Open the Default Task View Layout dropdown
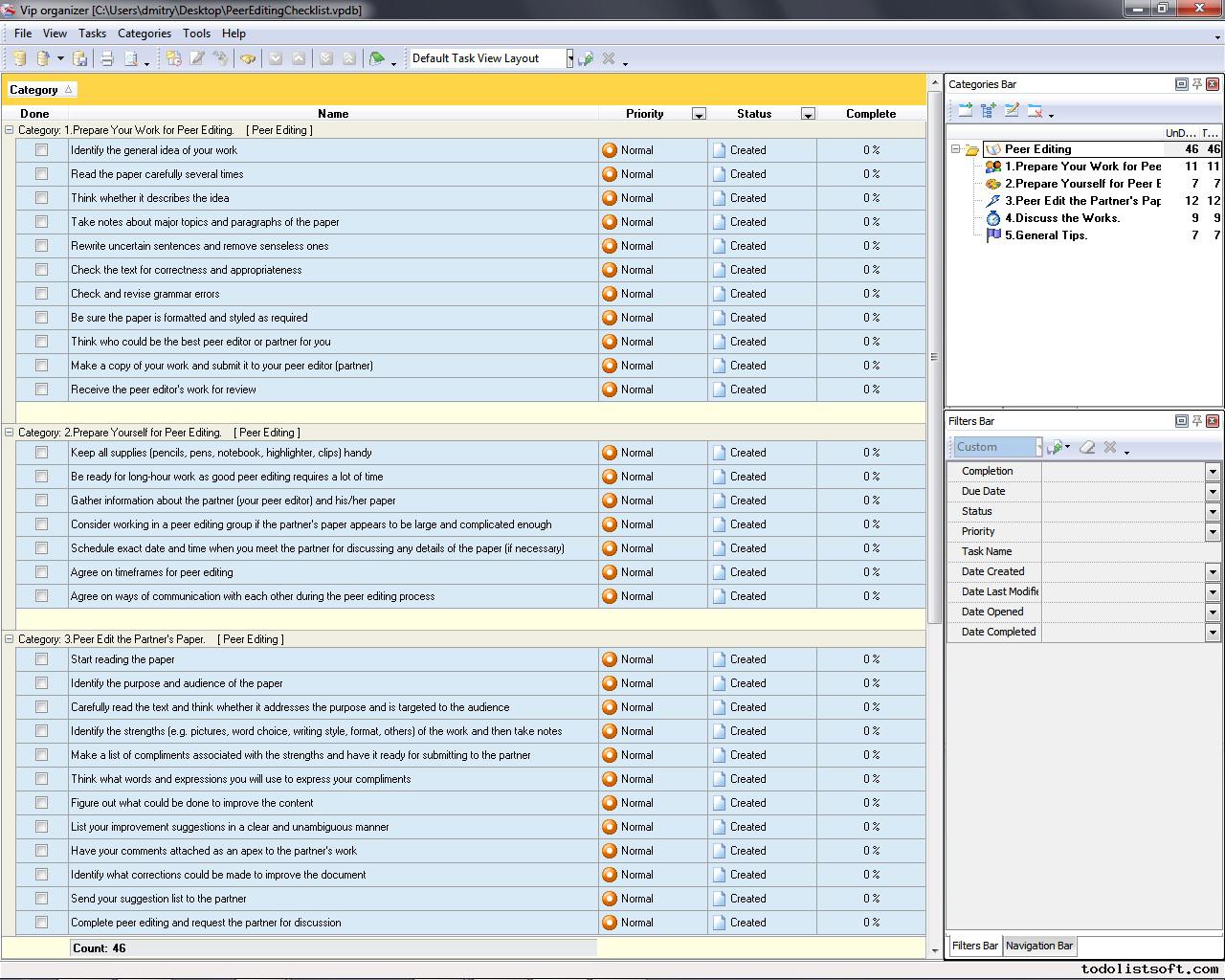Image resolution: width=1225 pixels, height=980 pixels. 569,58
